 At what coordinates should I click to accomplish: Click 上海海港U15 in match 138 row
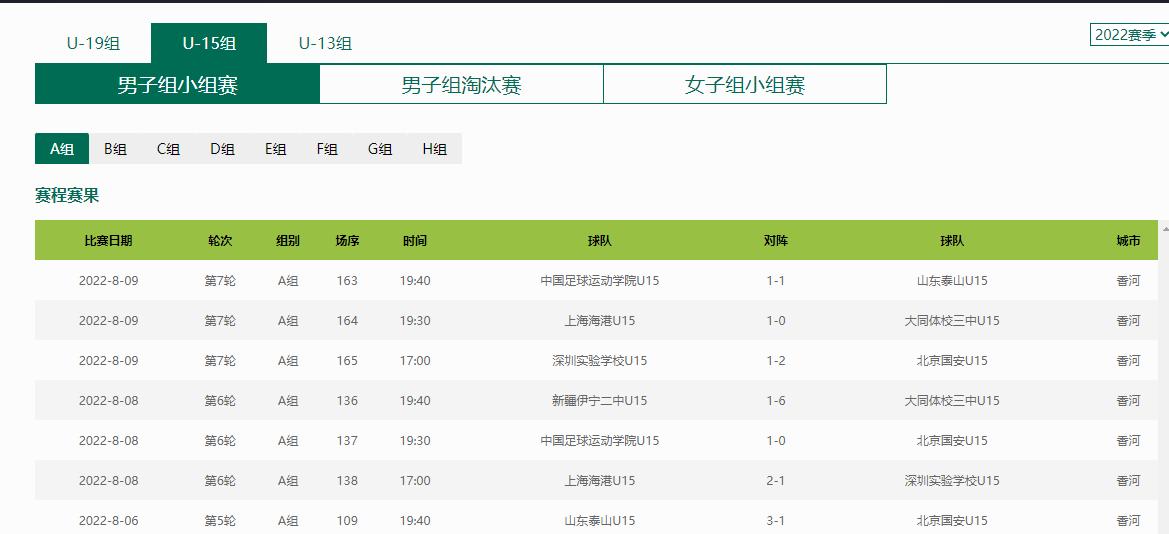tap(600, 480)
